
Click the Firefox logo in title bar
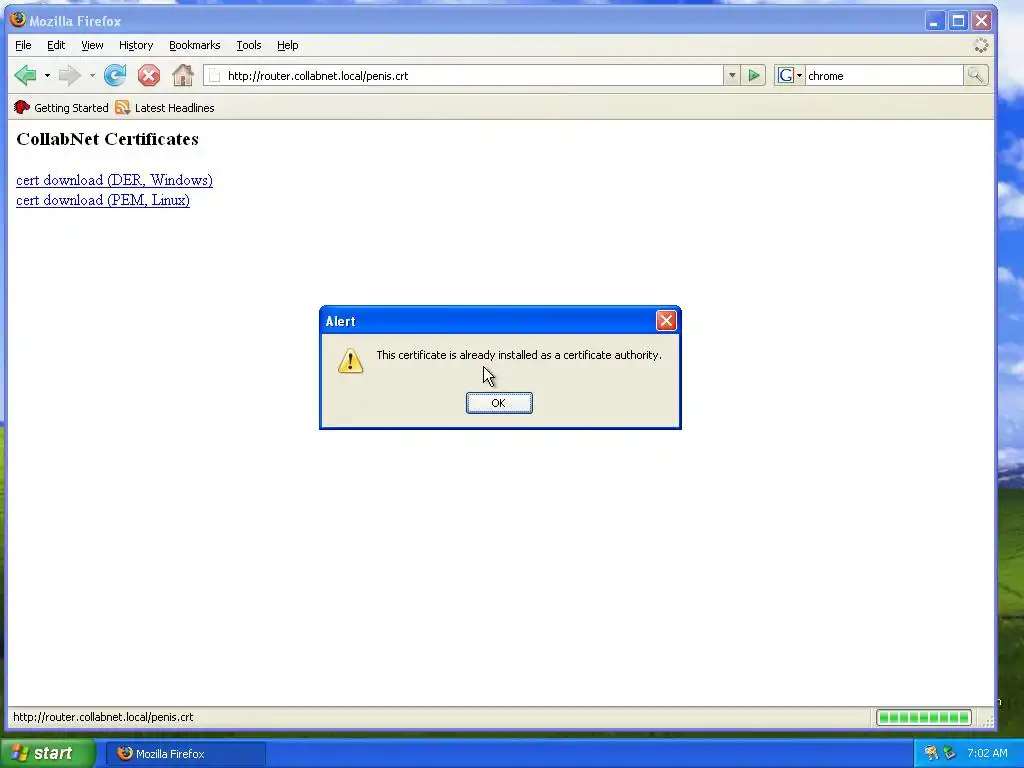[18, 20]
